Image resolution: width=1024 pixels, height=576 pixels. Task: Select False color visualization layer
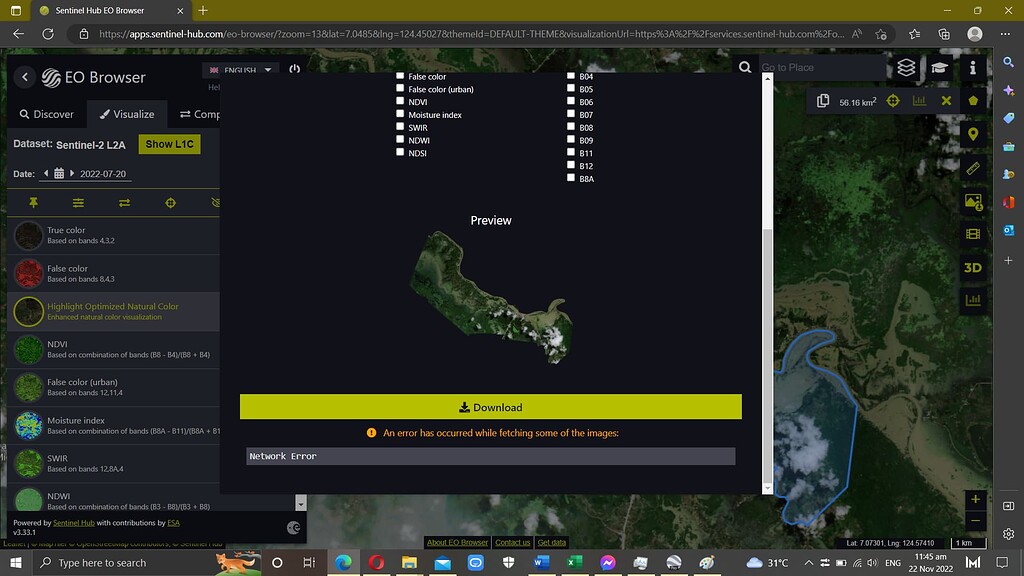67,273
